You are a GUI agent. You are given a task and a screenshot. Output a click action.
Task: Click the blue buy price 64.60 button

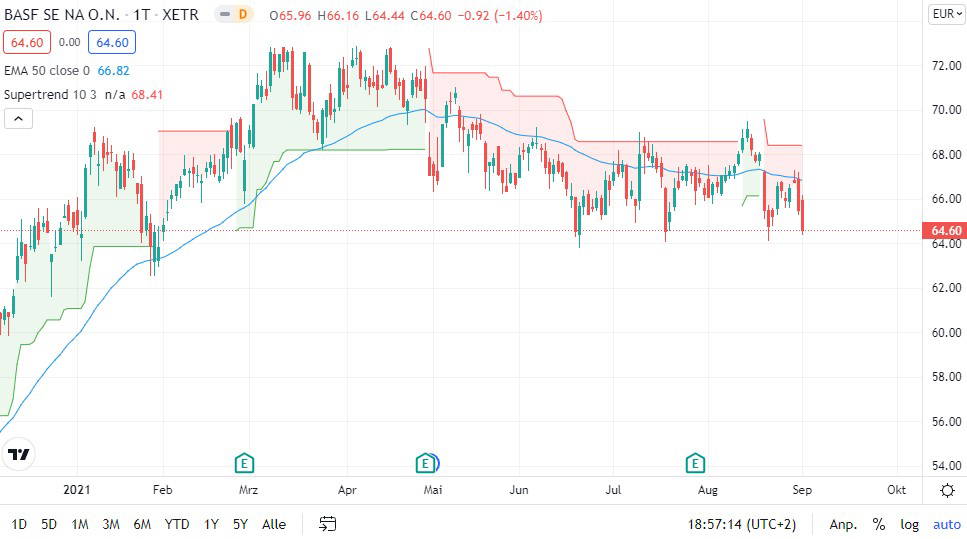coord(112,43)
